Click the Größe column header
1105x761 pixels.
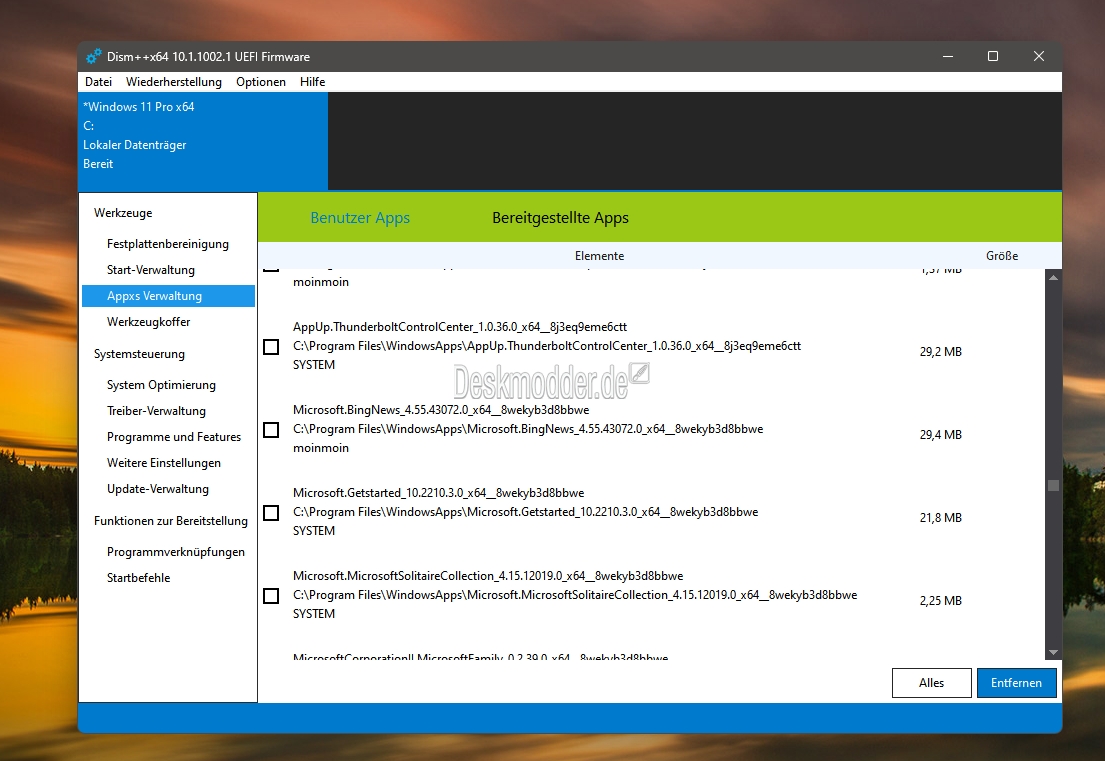[1002, 256]
